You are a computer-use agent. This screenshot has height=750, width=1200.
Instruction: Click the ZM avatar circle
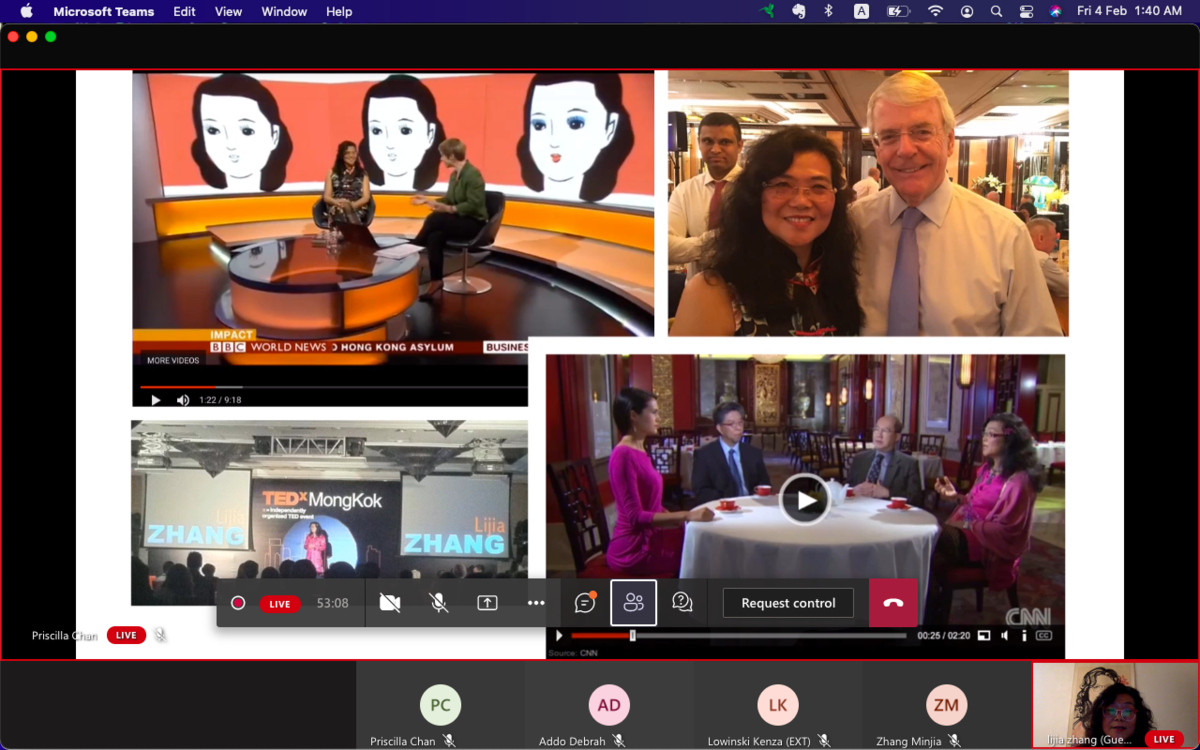946,705
